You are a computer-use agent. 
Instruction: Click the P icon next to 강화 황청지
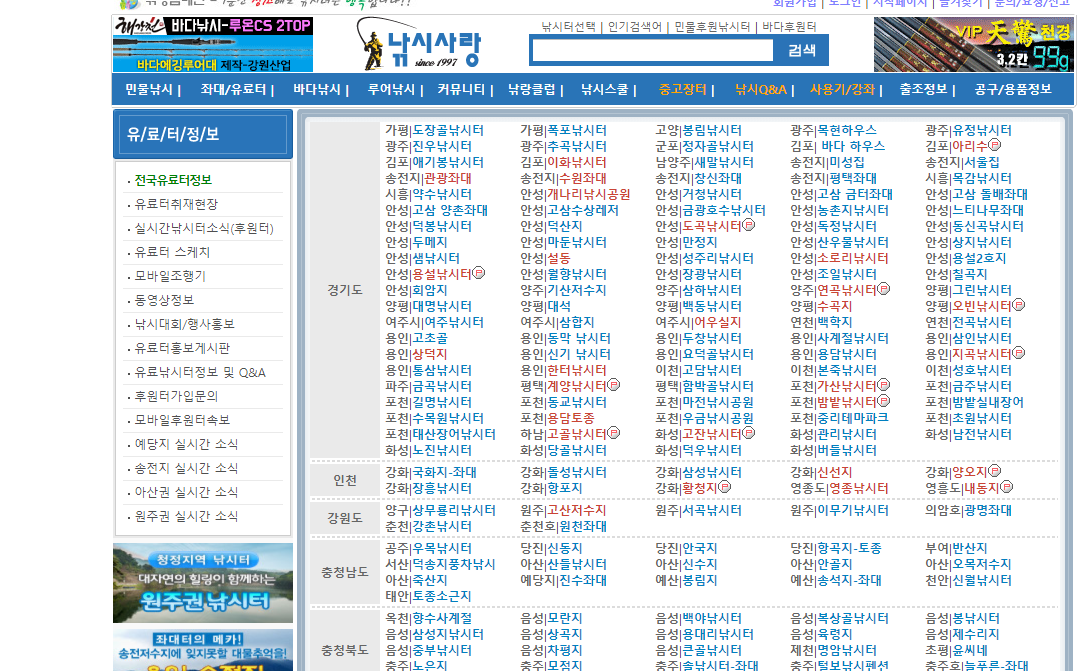coord(725,487)
